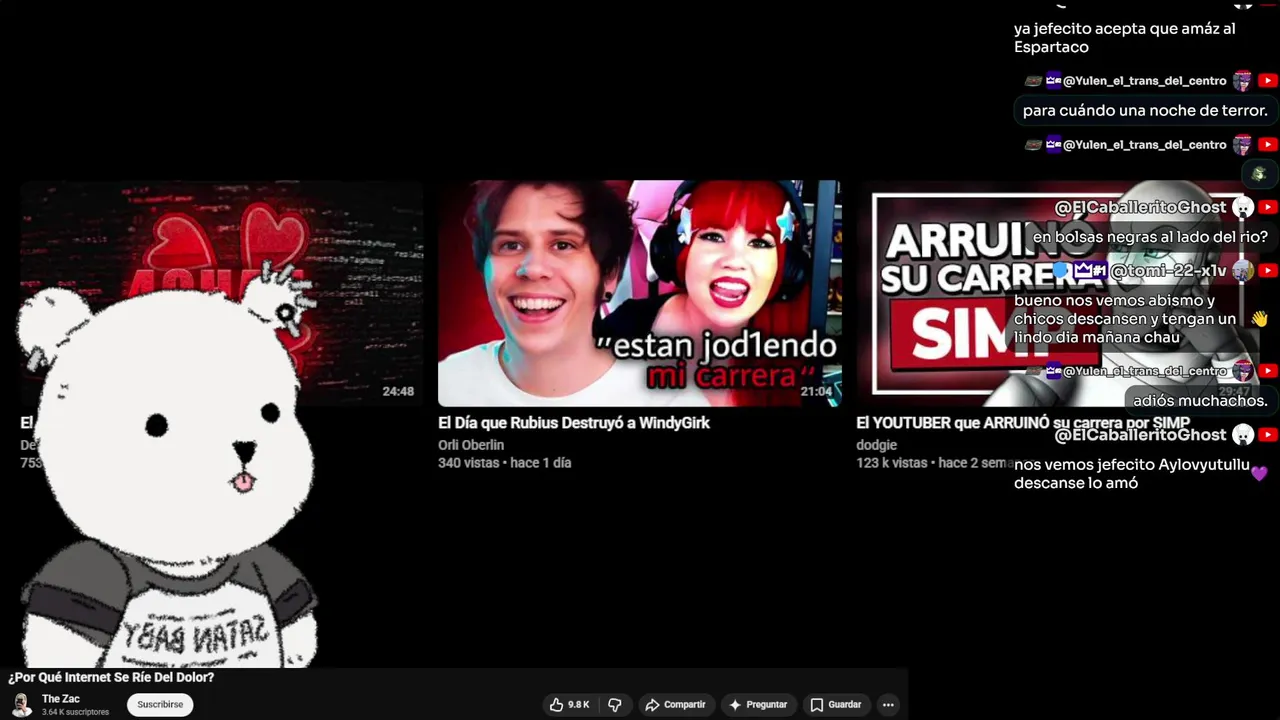Click the chat message 'para cuándo una noche de terror.'
Viewport: 1280px width, 720px height.
pos(1145,111)
